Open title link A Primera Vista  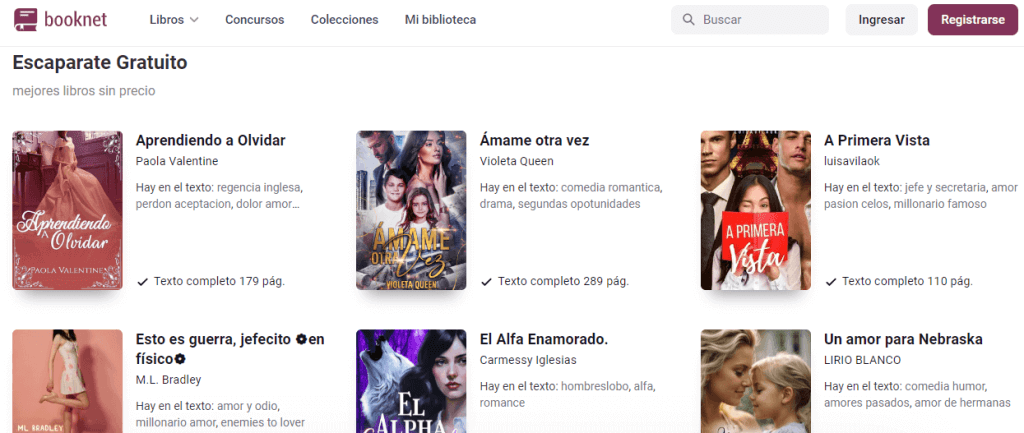coord(876,140)
